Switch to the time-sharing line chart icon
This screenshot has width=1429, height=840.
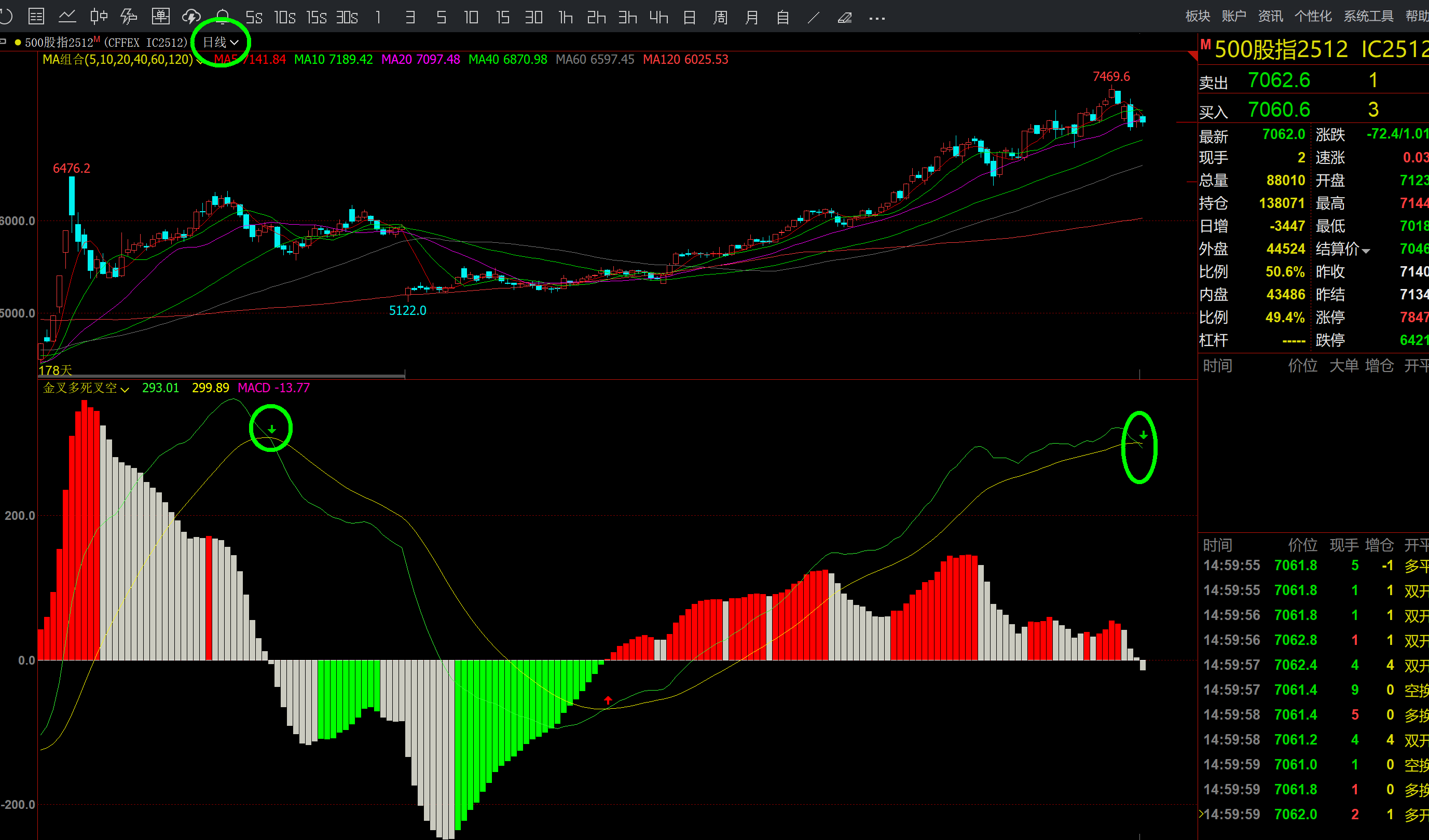coord(67,17)
